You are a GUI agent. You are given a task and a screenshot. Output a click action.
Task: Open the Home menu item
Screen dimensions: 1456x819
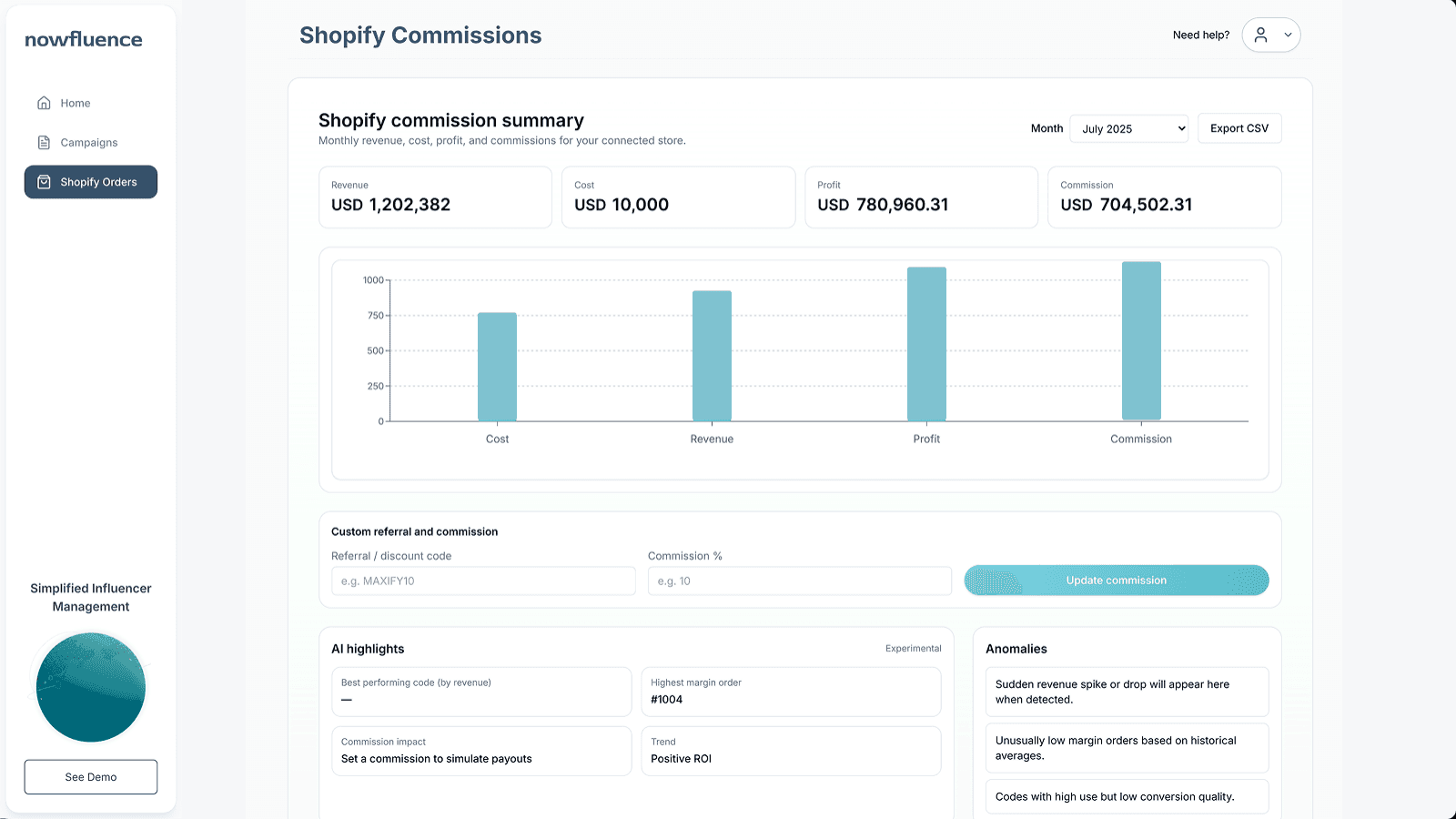tap(90, 103)
